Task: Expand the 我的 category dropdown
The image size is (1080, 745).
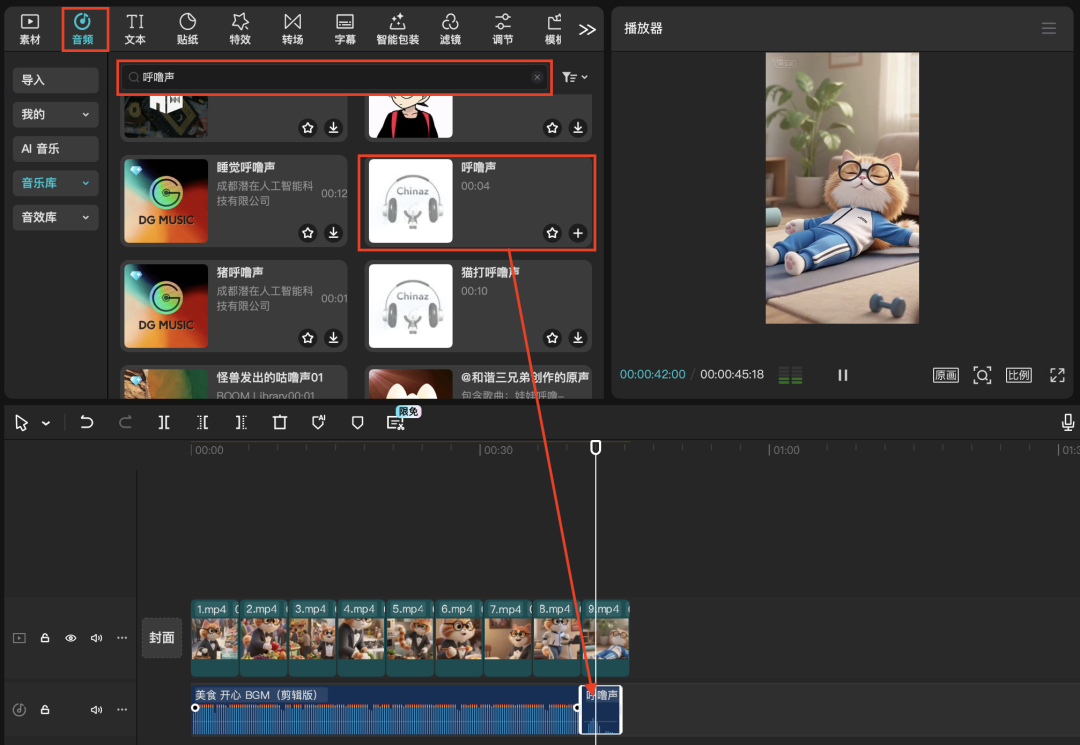Action: tap(55, 115)
